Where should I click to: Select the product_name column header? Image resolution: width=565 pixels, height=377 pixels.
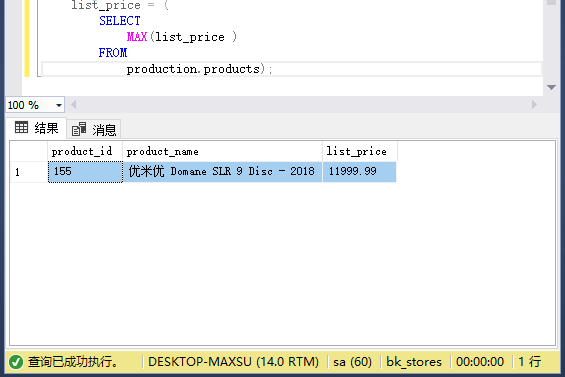(222, 151)
